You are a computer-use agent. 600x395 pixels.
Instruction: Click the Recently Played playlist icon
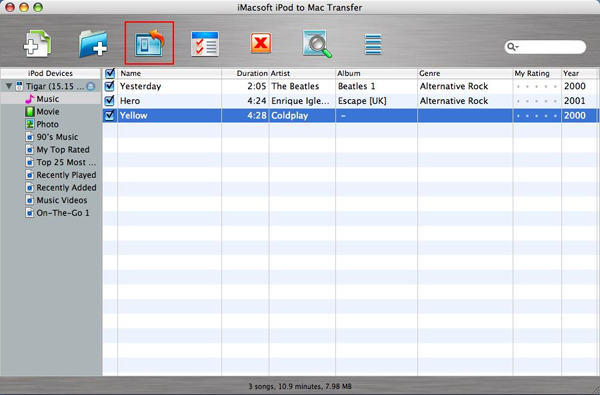pos(29,175)
